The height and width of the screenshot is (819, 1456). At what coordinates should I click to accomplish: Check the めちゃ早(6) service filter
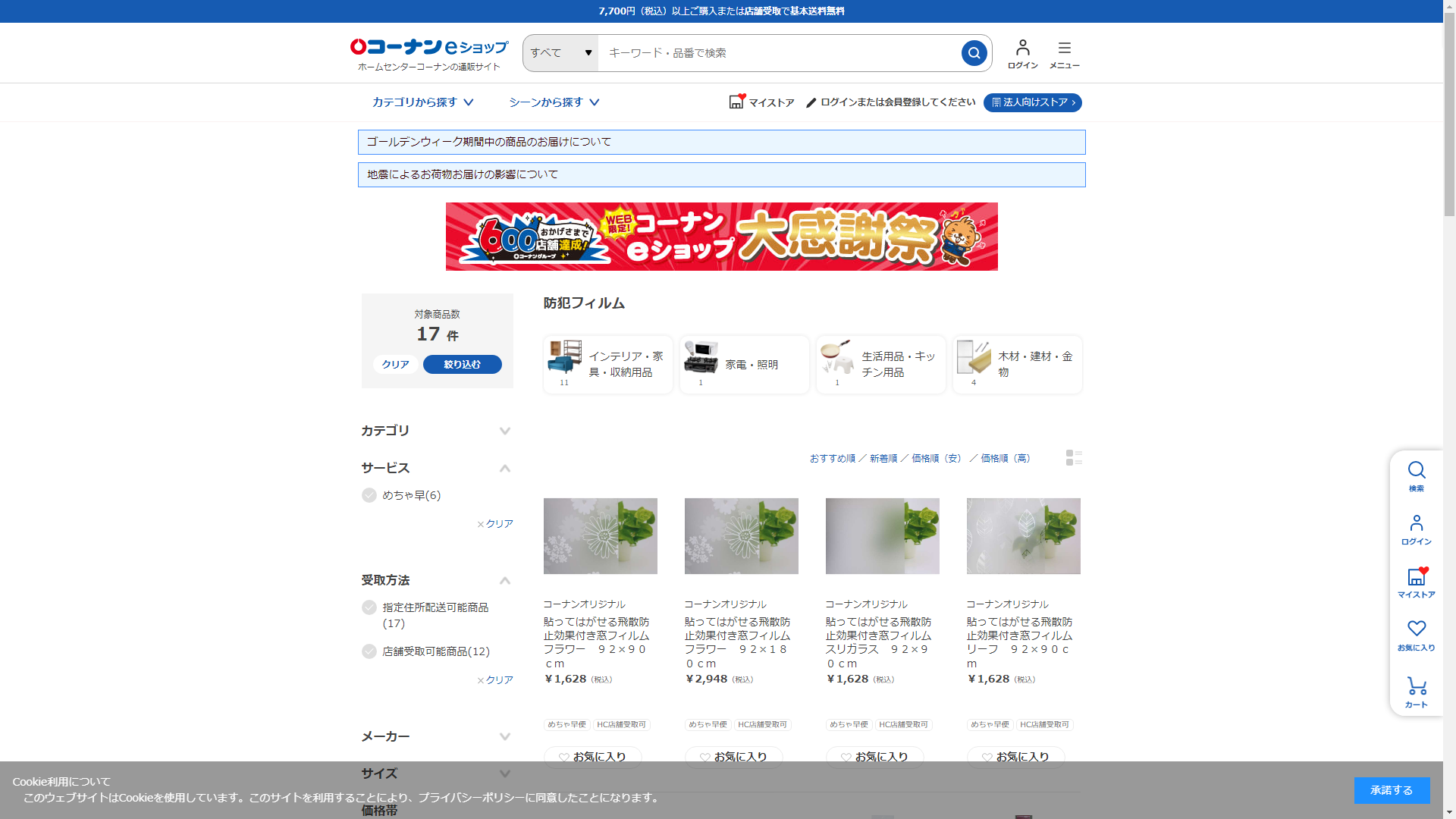pyautogui.click(x=369, y=495)
